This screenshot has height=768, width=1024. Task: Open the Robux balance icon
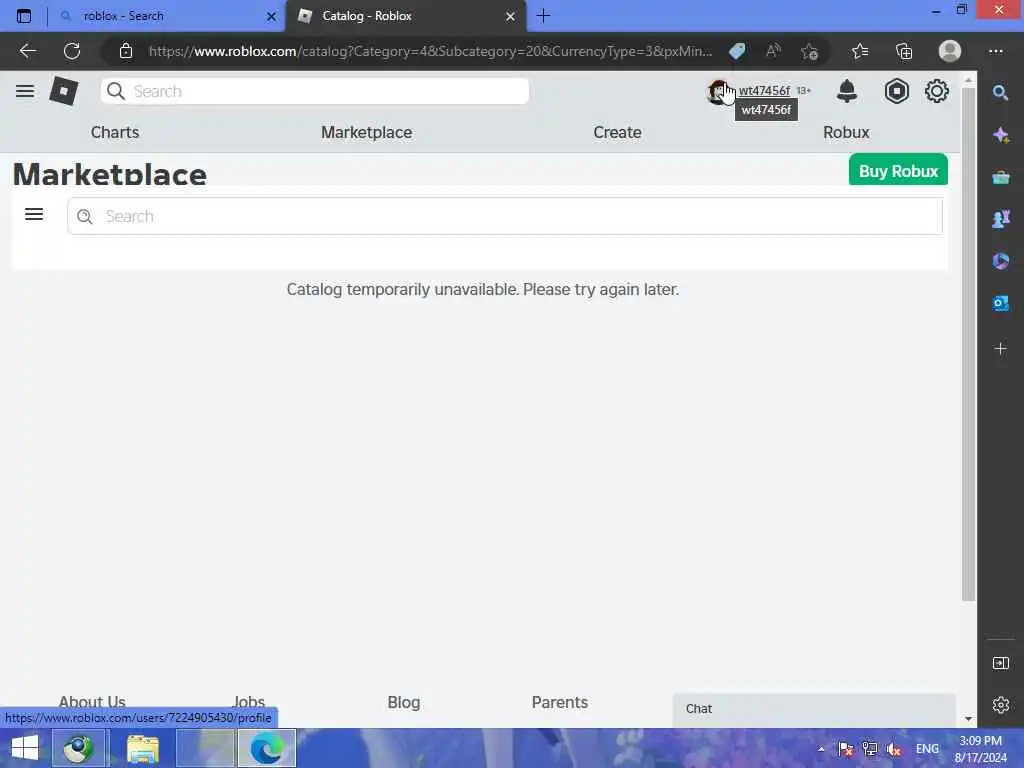[x=896, y=91]
